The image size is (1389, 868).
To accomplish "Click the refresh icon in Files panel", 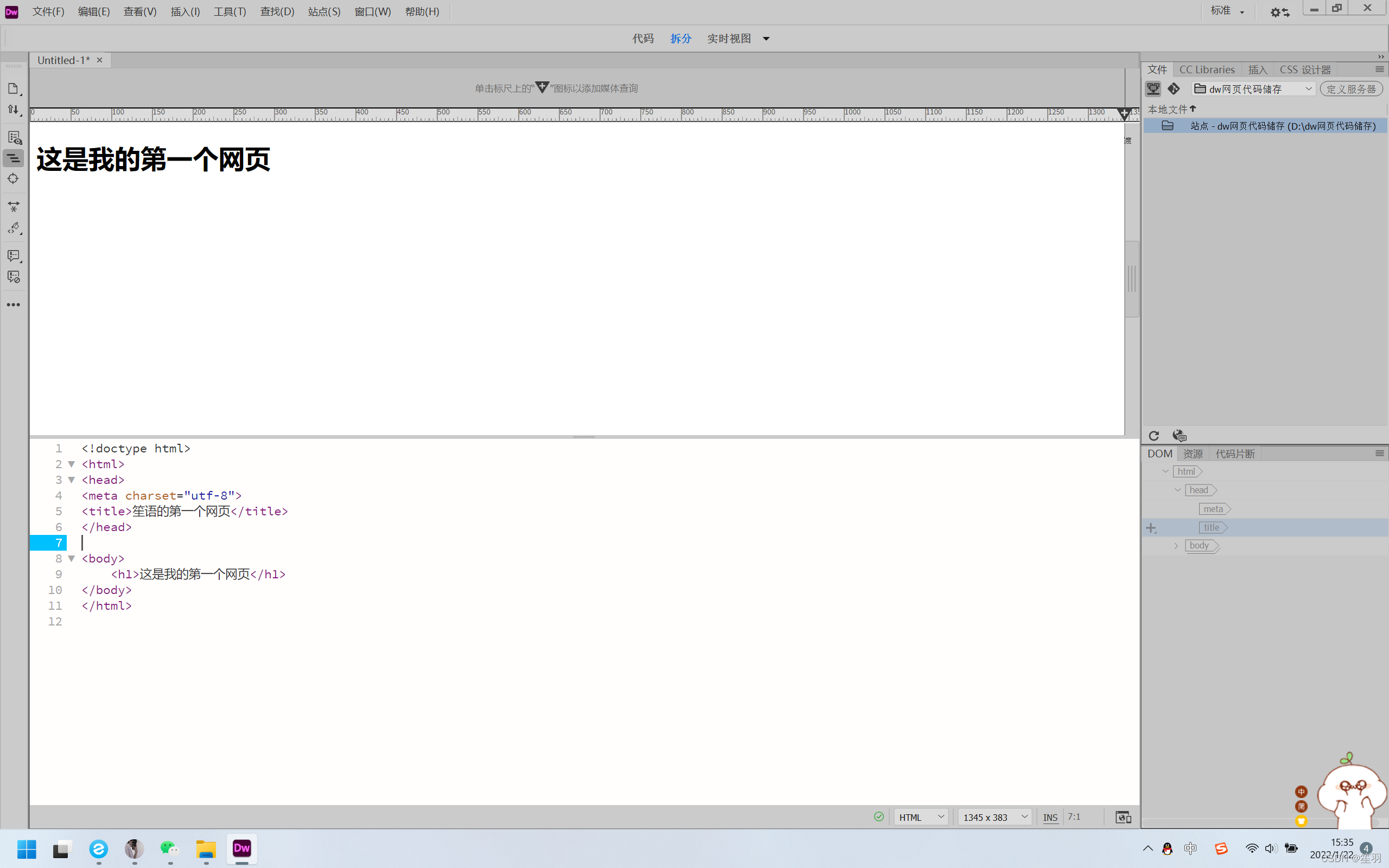I will coord(1154,436).
